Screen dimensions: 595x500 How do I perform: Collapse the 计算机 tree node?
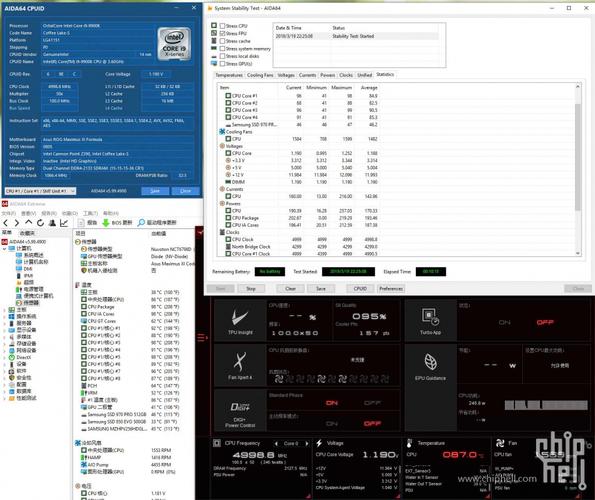[x=5, y=248]
